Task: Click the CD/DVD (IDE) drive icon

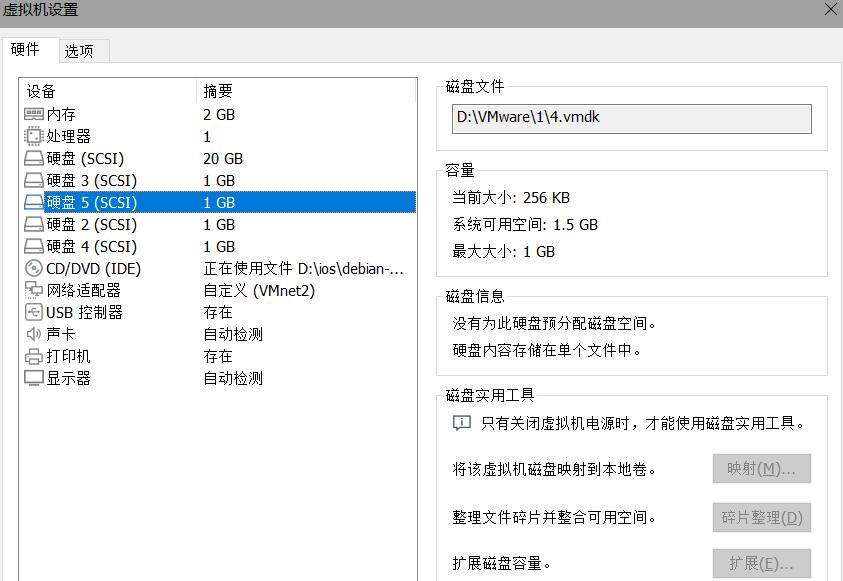Action: (33, 268)
